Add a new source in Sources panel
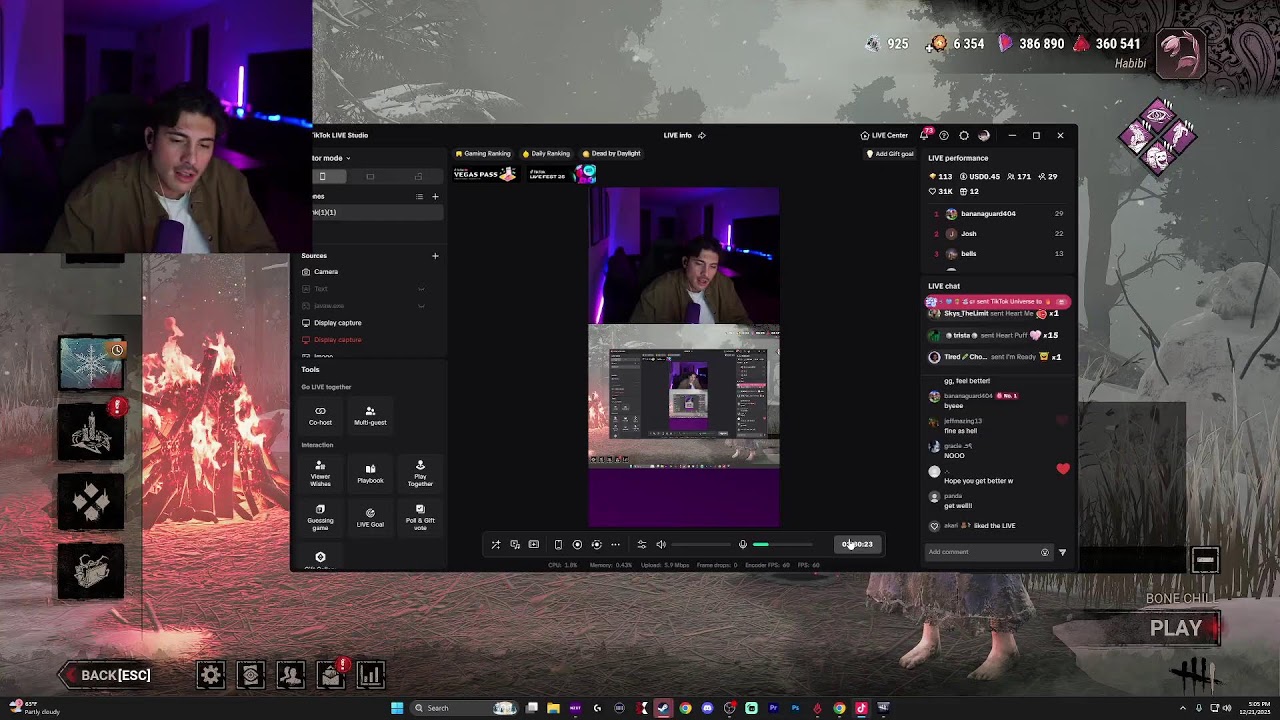Screen dimensions: 1280x720 435,256
